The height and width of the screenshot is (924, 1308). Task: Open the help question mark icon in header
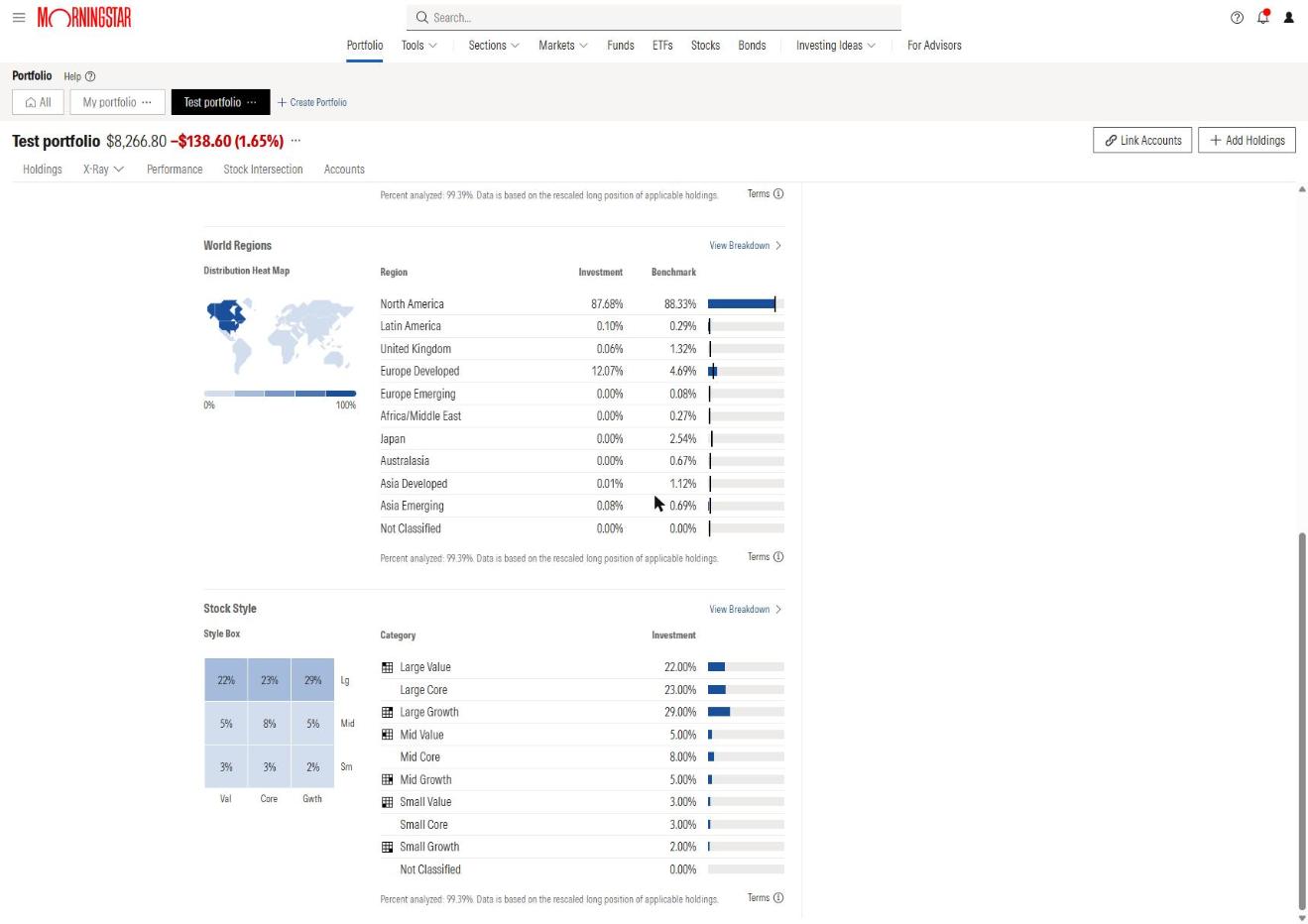pos(1237,18)
